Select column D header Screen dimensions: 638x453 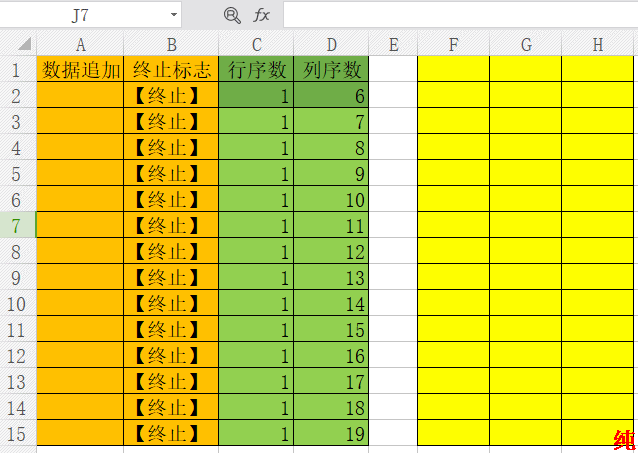331,44
